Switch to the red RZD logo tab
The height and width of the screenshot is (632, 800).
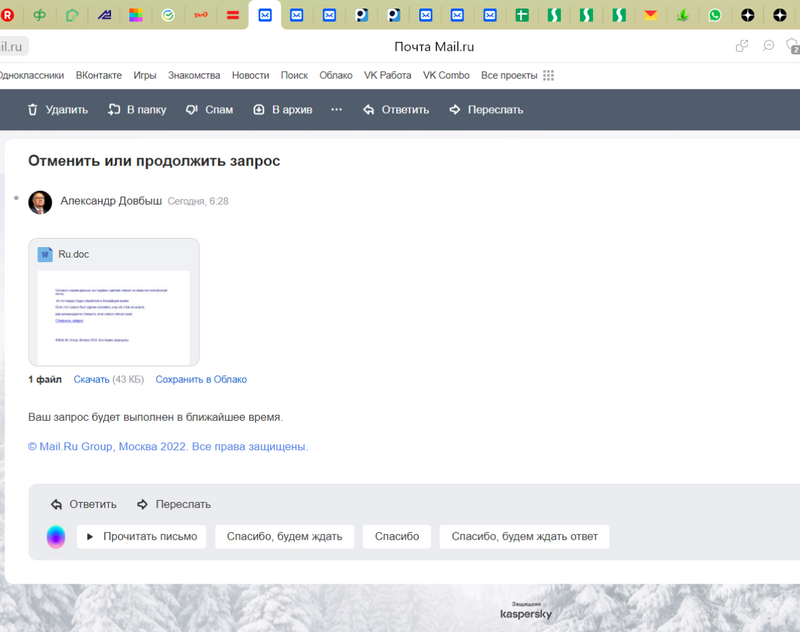tap(201, 15)
